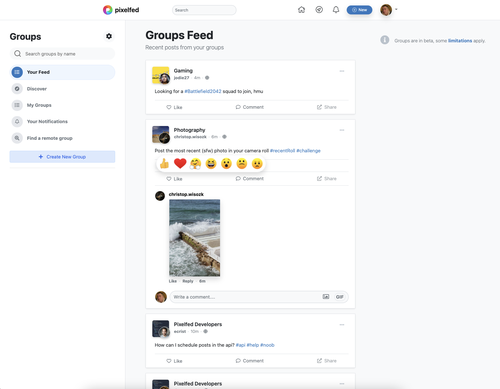500x389 pixels.
Task: Open the ocean photo thumbnail
Action: [195, 238]
